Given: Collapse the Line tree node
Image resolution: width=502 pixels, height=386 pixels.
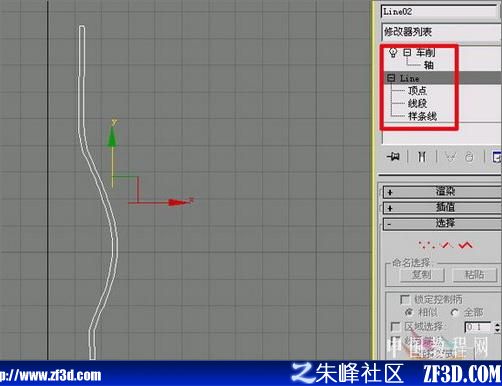Looking at the screenshot, I should (391, 78).
